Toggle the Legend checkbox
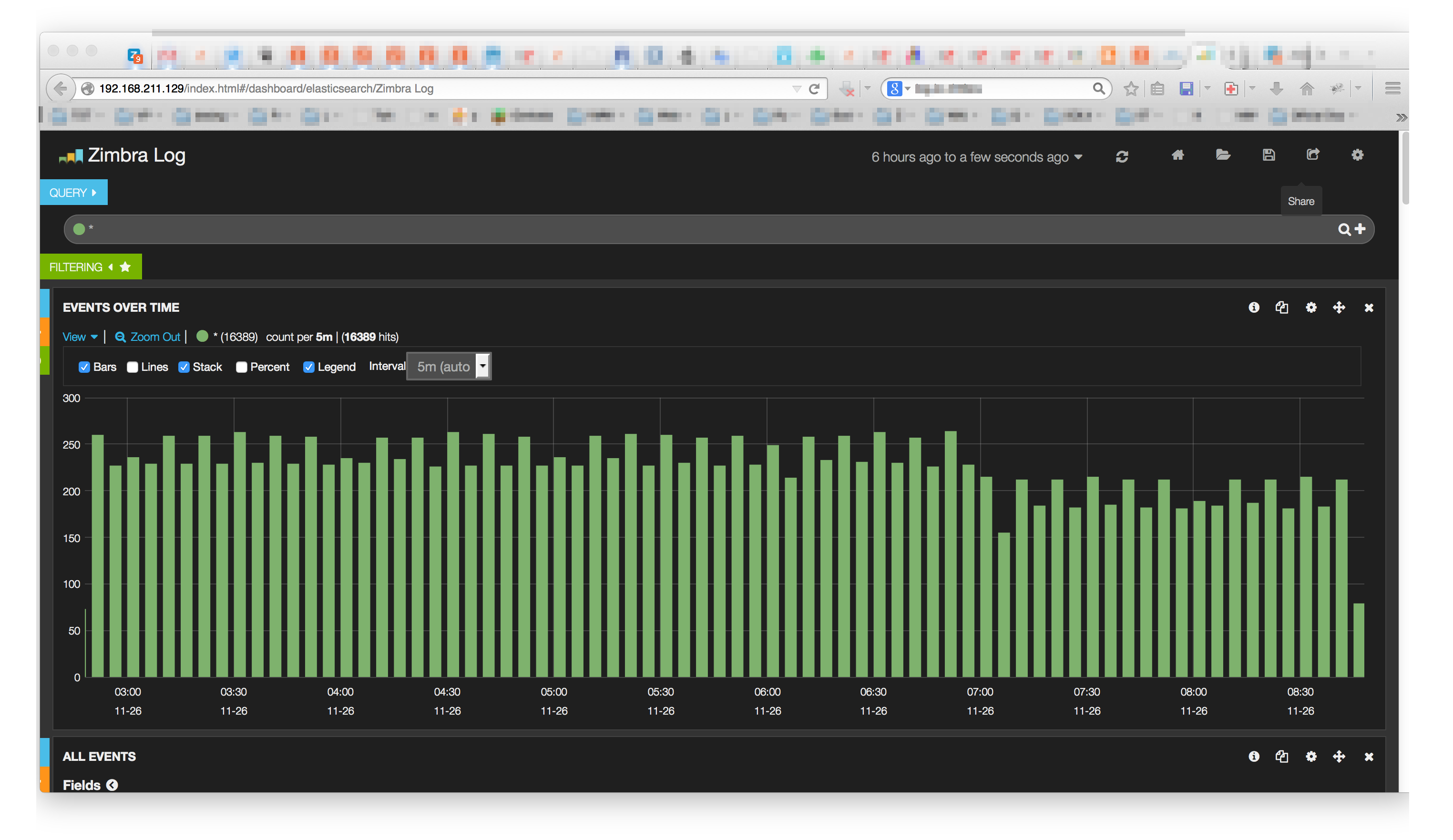Viewport: 1453px width, 840px height. click(x=308, y=367)
